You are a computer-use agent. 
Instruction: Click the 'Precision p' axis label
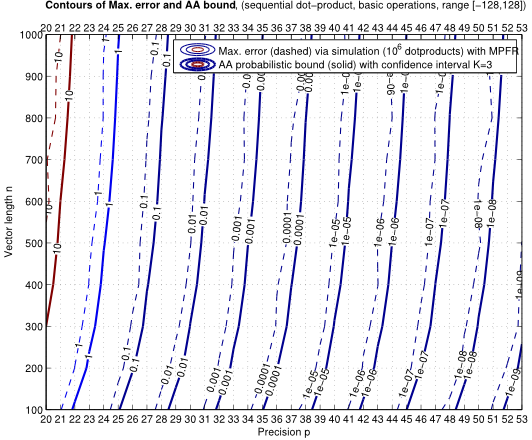[284, 432]
